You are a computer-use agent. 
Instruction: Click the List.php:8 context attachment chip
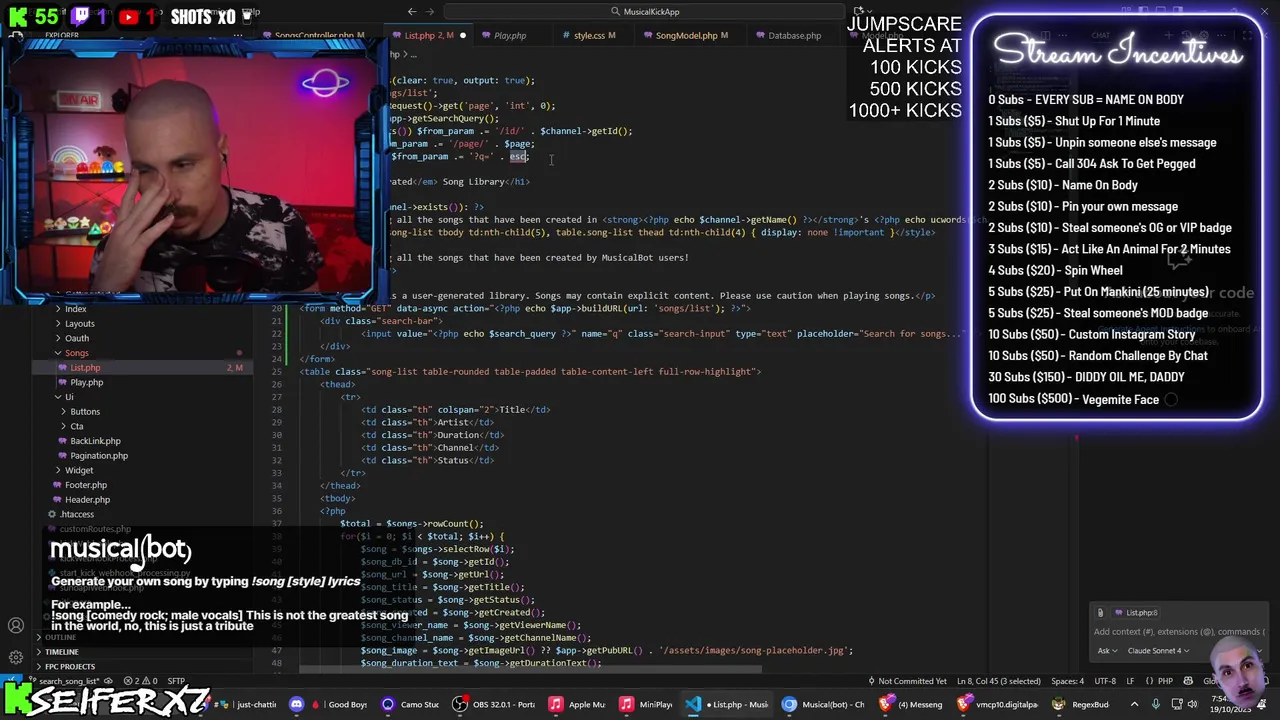click(1135, 613)
